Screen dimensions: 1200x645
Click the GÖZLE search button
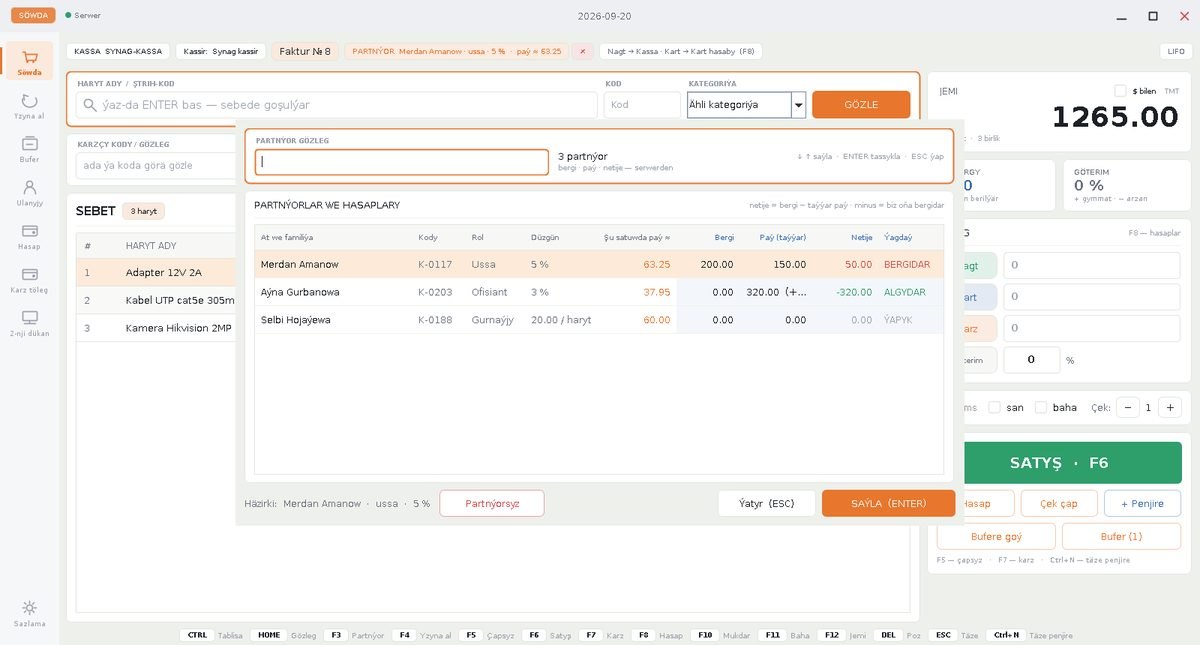point(861,105)
